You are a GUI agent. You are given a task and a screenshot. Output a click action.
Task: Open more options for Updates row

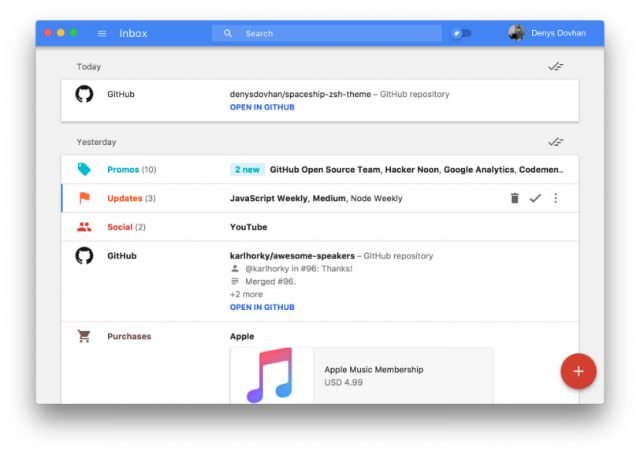(x=556, y=198)
